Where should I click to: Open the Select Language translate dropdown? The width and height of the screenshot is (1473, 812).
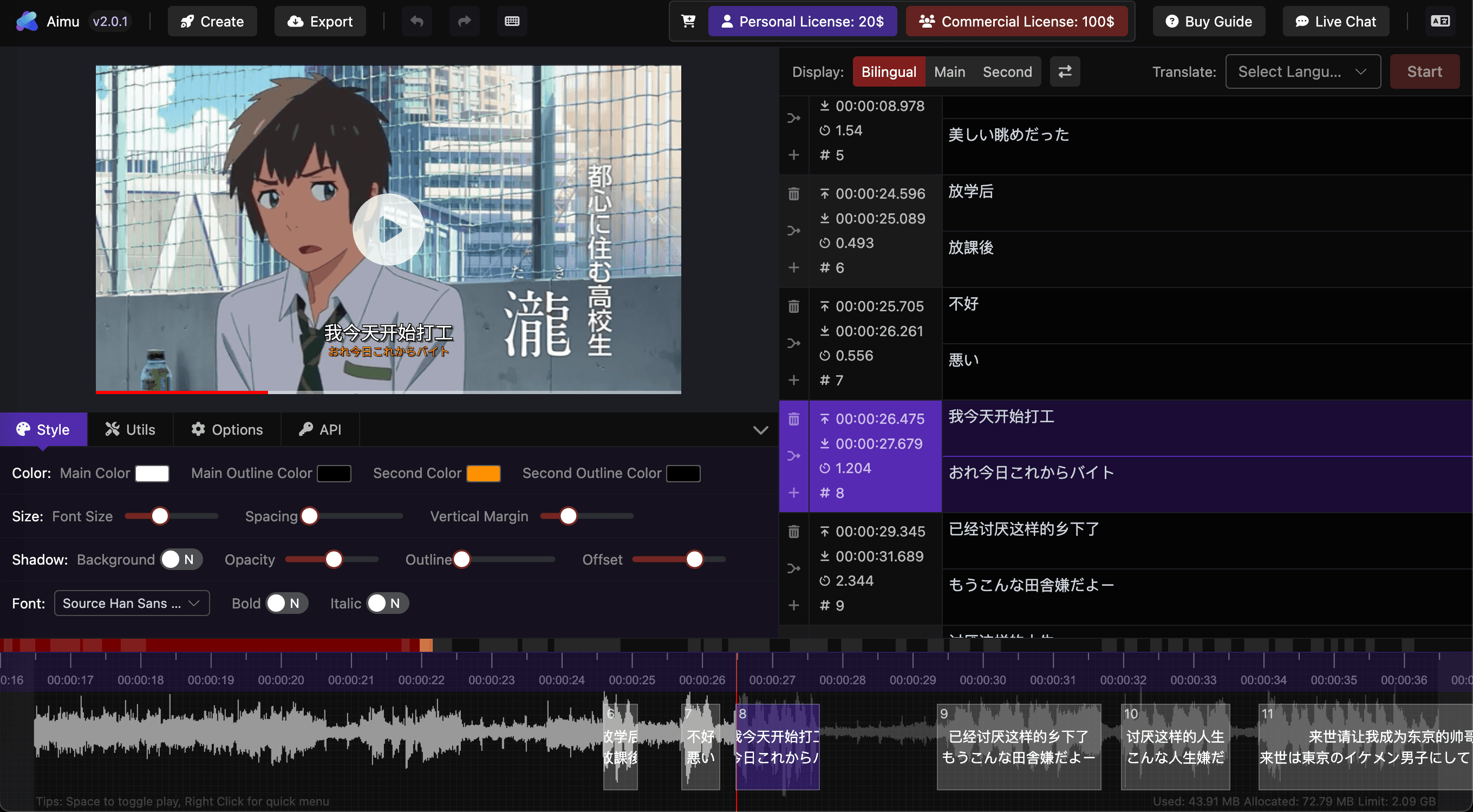[x=1302, y=72]
